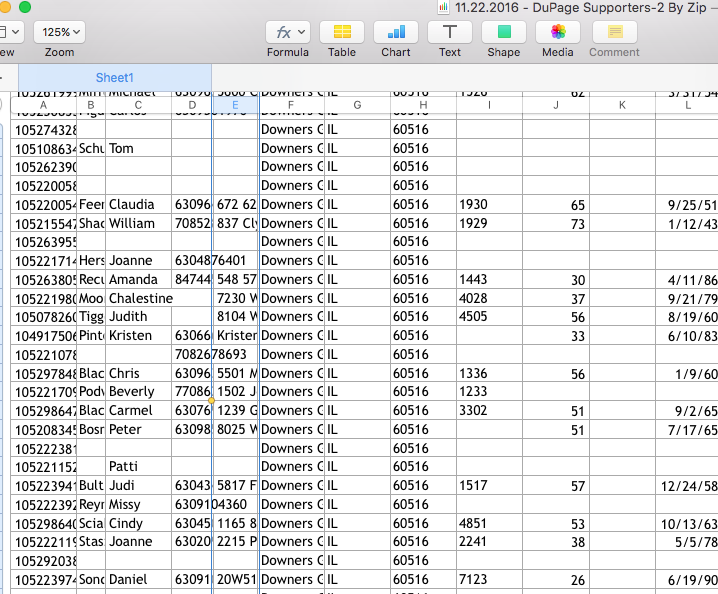Click the Table toolbar icon
The image size is (718, 594).
pos(342,32)
